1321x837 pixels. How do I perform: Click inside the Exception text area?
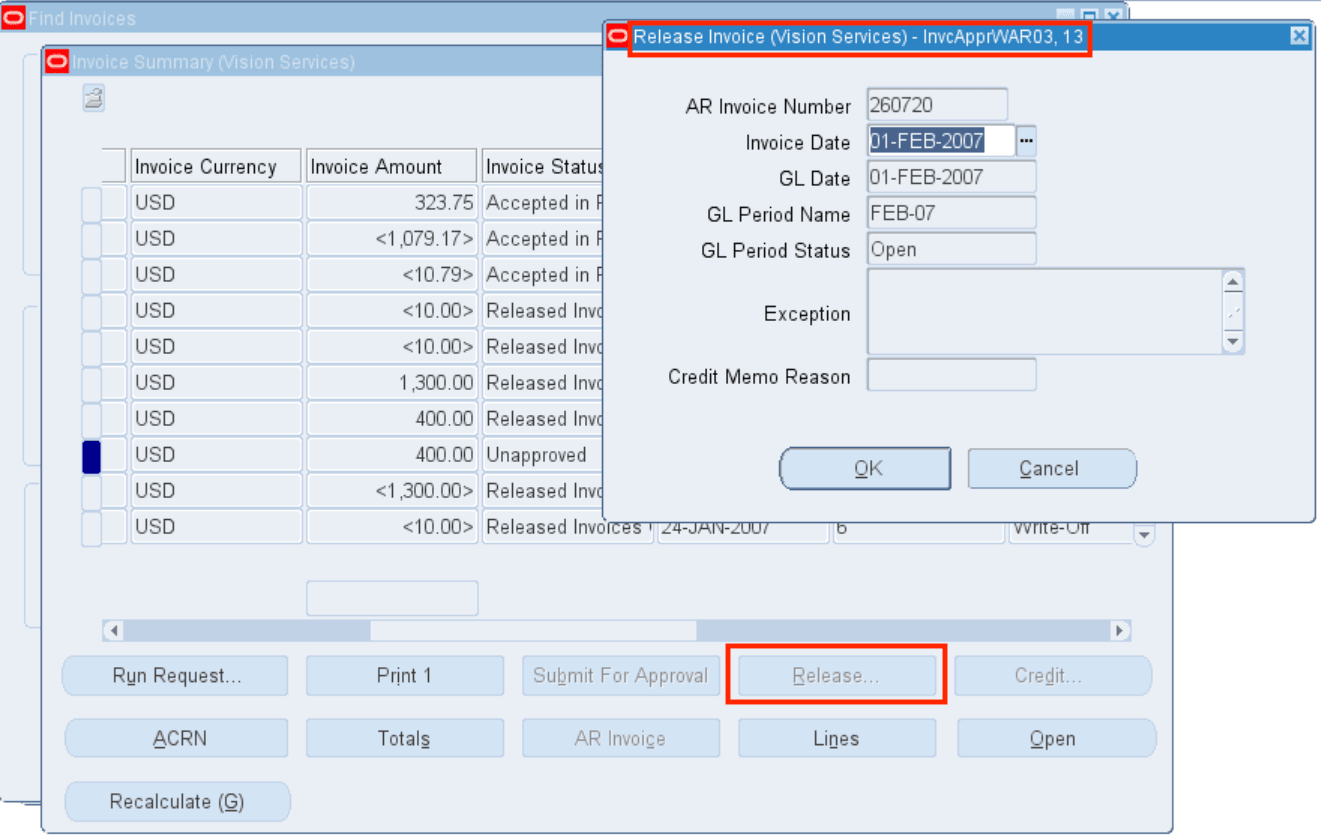pos(1044,311)
